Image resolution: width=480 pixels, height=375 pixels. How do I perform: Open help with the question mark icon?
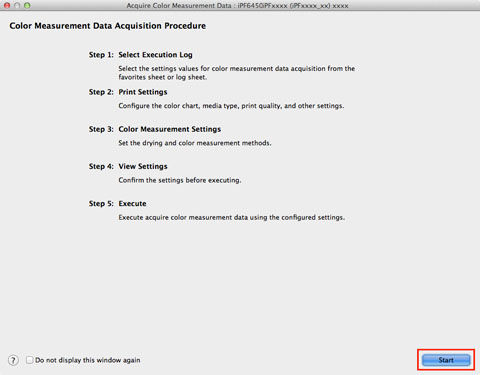point(13,360)
